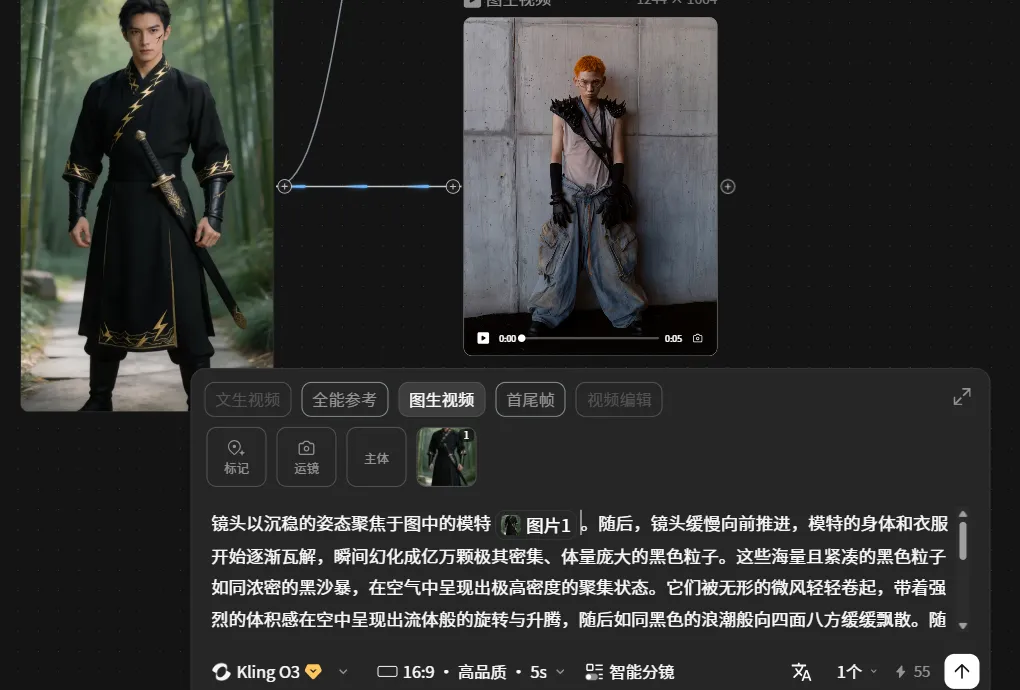Image resolution: width=1020 pixels, height=690 pixels.
Task: Click the 主体 subject button
Action: point(377,457)
